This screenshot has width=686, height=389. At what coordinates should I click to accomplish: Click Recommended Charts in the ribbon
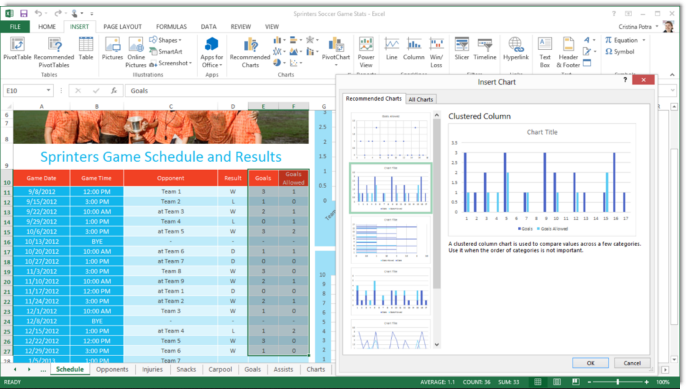[250, 53]
